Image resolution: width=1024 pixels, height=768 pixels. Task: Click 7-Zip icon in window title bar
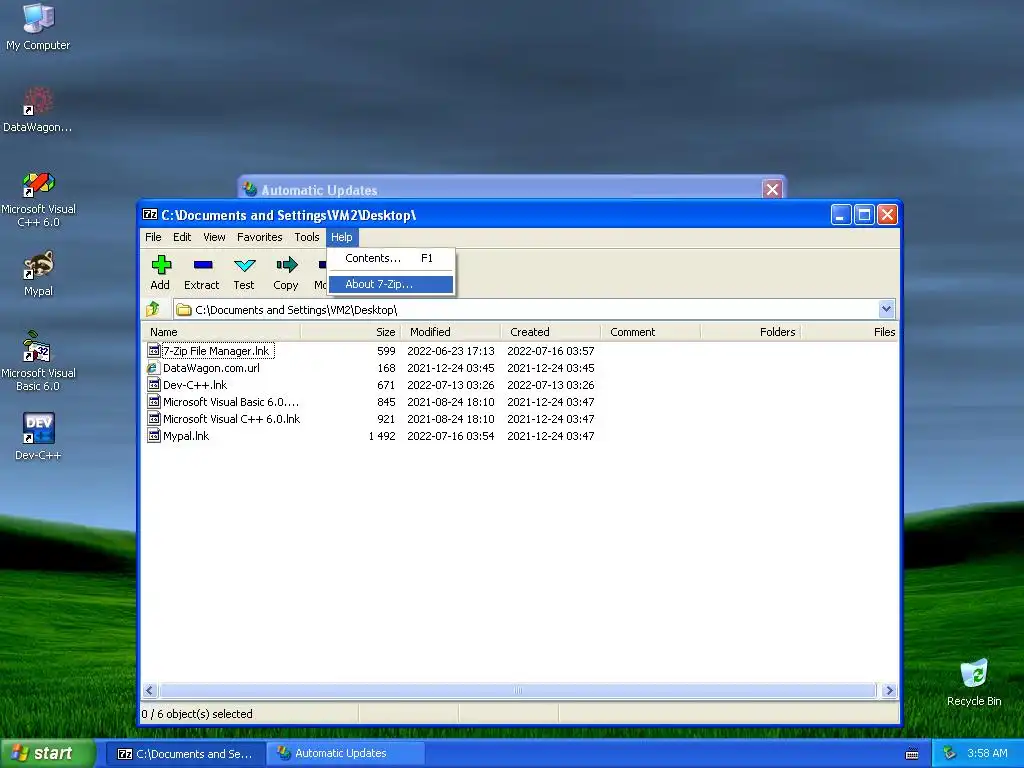[x=150, y=214]
